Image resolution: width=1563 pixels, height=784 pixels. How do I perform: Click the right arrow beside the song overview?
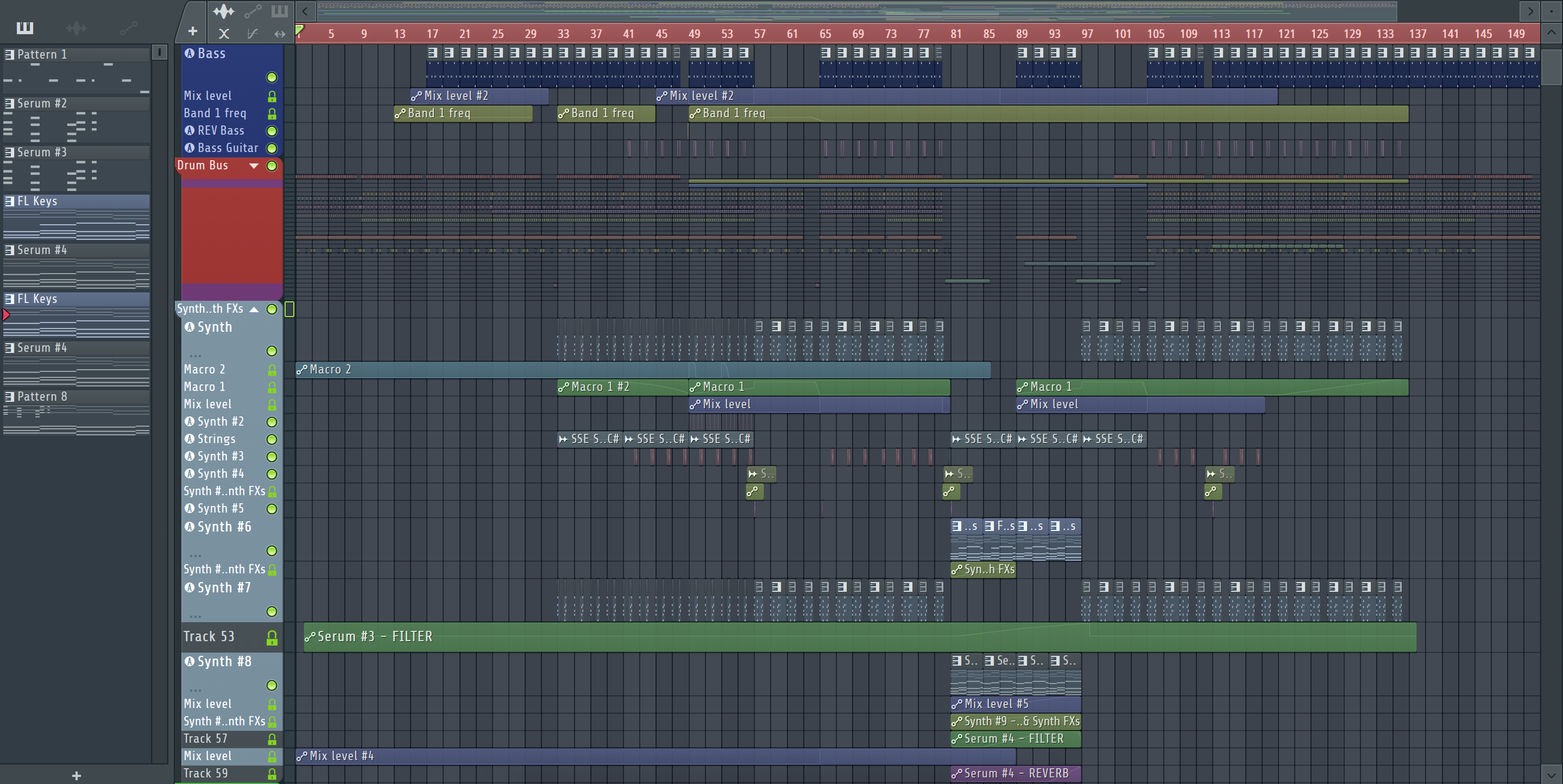tap(1530, 11)
